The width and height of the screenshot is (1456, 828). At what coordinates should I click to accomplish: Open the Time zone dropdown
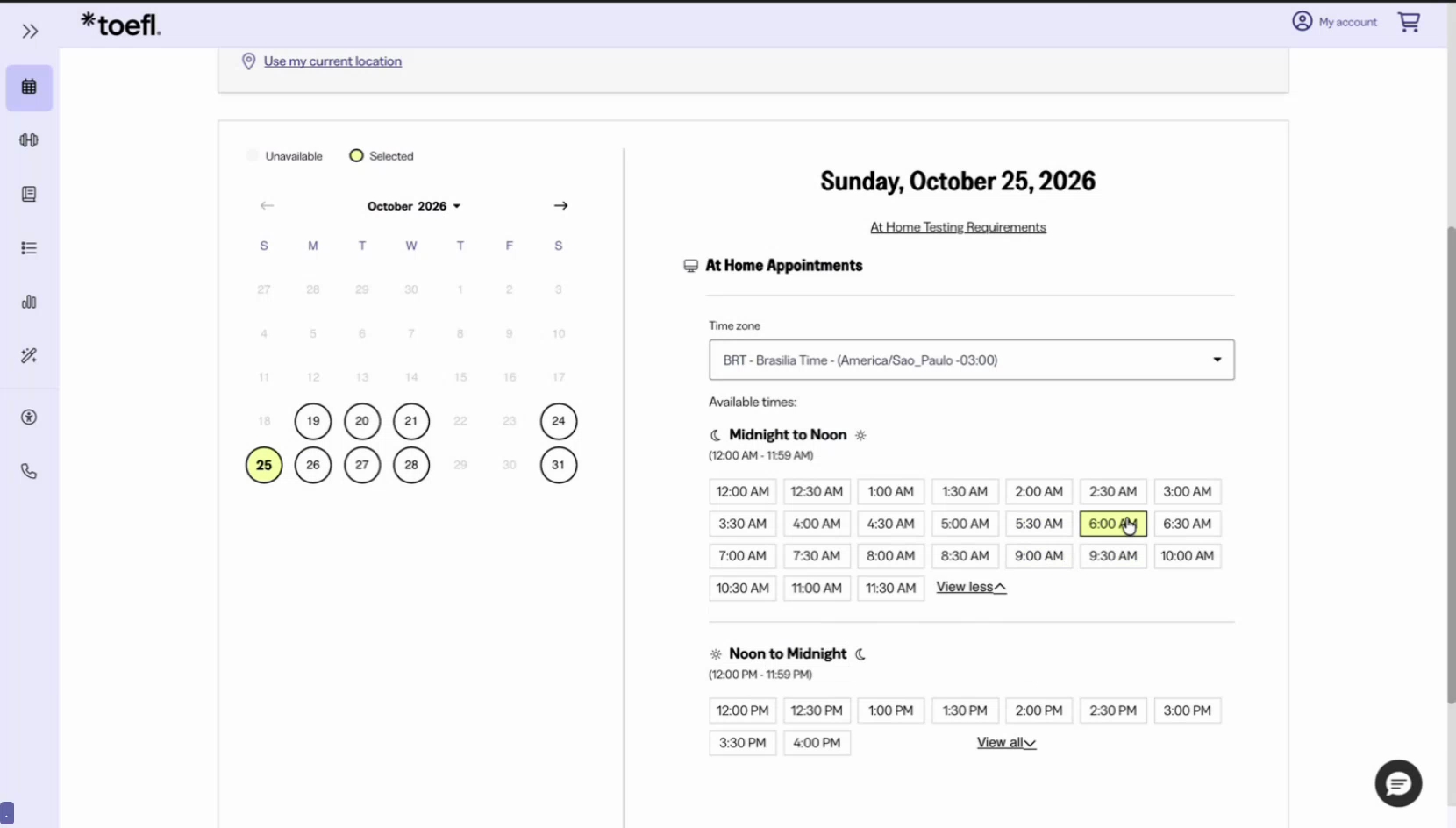point(971,360)
